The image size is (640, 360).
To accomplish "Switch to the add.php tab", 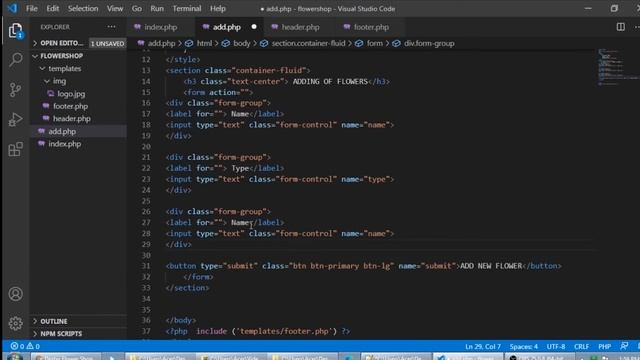I will (227, 27).
